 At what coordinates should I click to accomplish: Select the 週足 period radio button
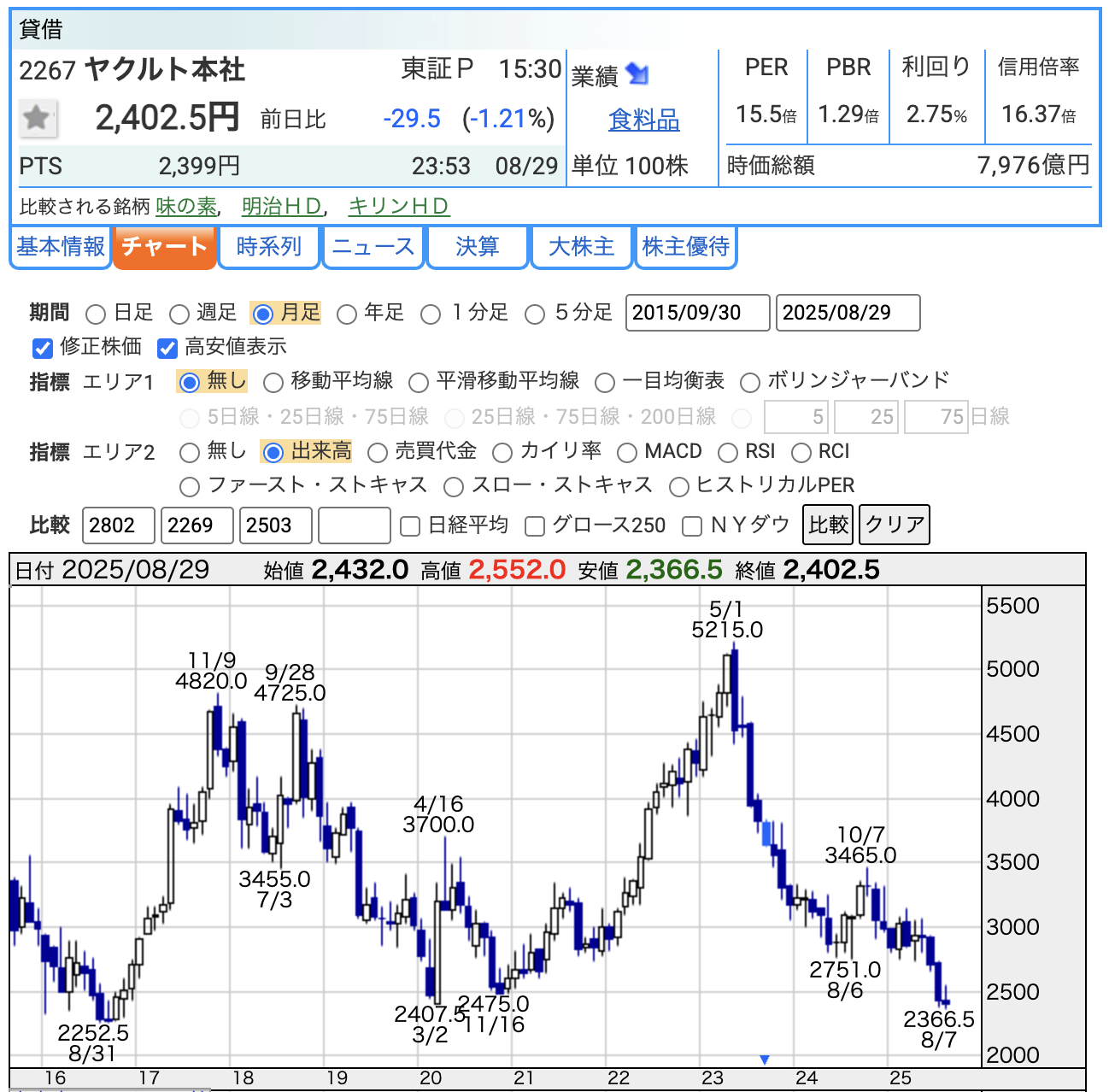[x=179, y=314]
